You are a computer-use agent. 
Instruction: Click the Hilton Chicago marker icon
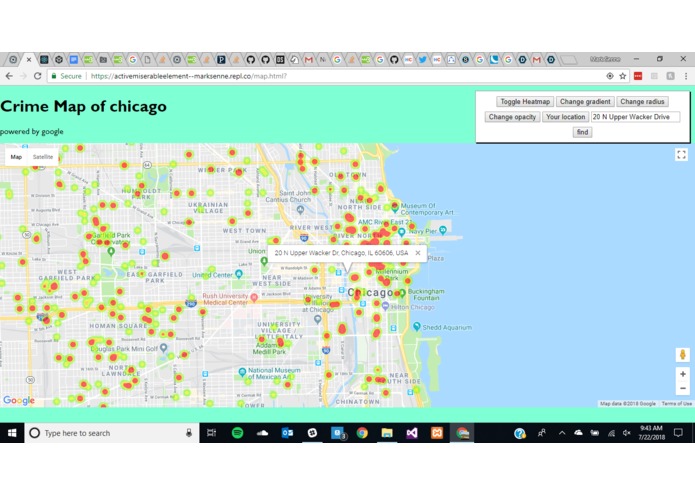tap(385, 306)
